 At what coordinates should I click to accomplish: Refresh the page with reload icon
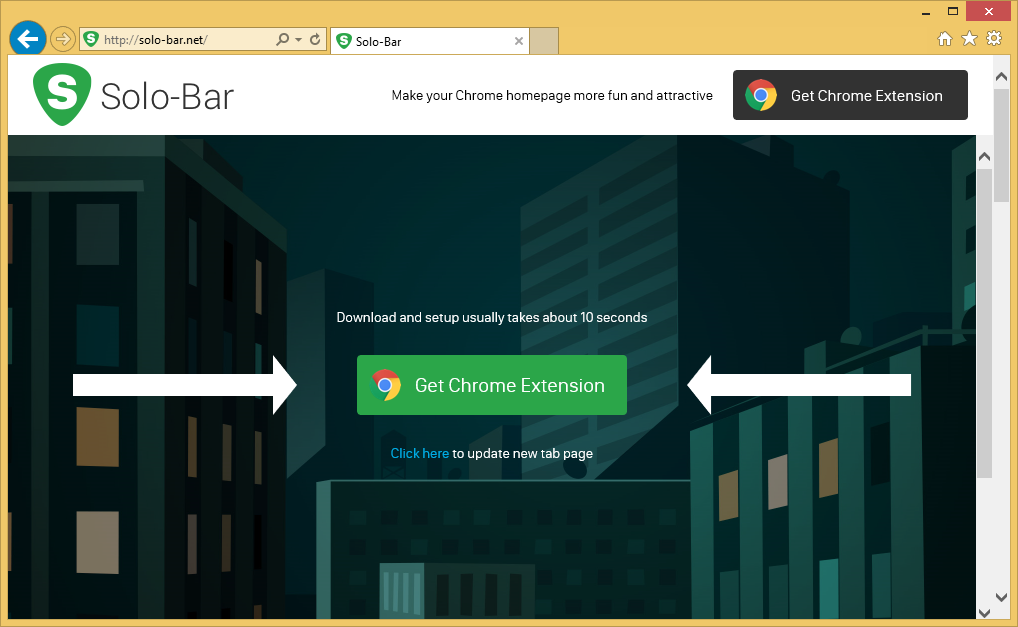point(315,40)
